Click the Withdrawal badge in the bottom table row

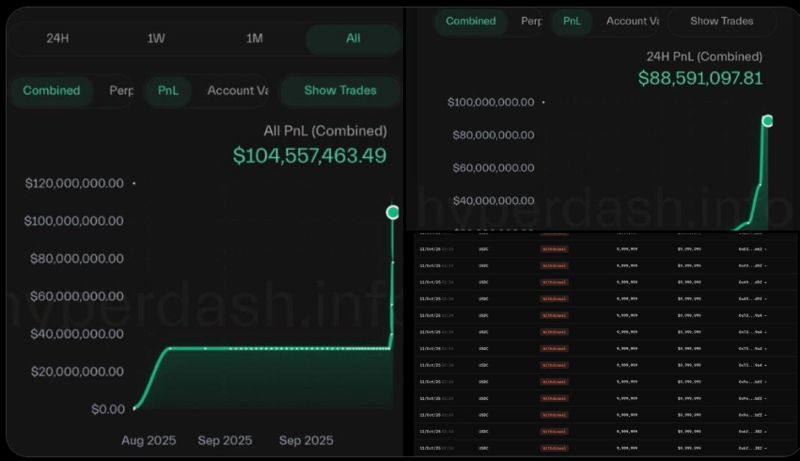coord(553,447)
